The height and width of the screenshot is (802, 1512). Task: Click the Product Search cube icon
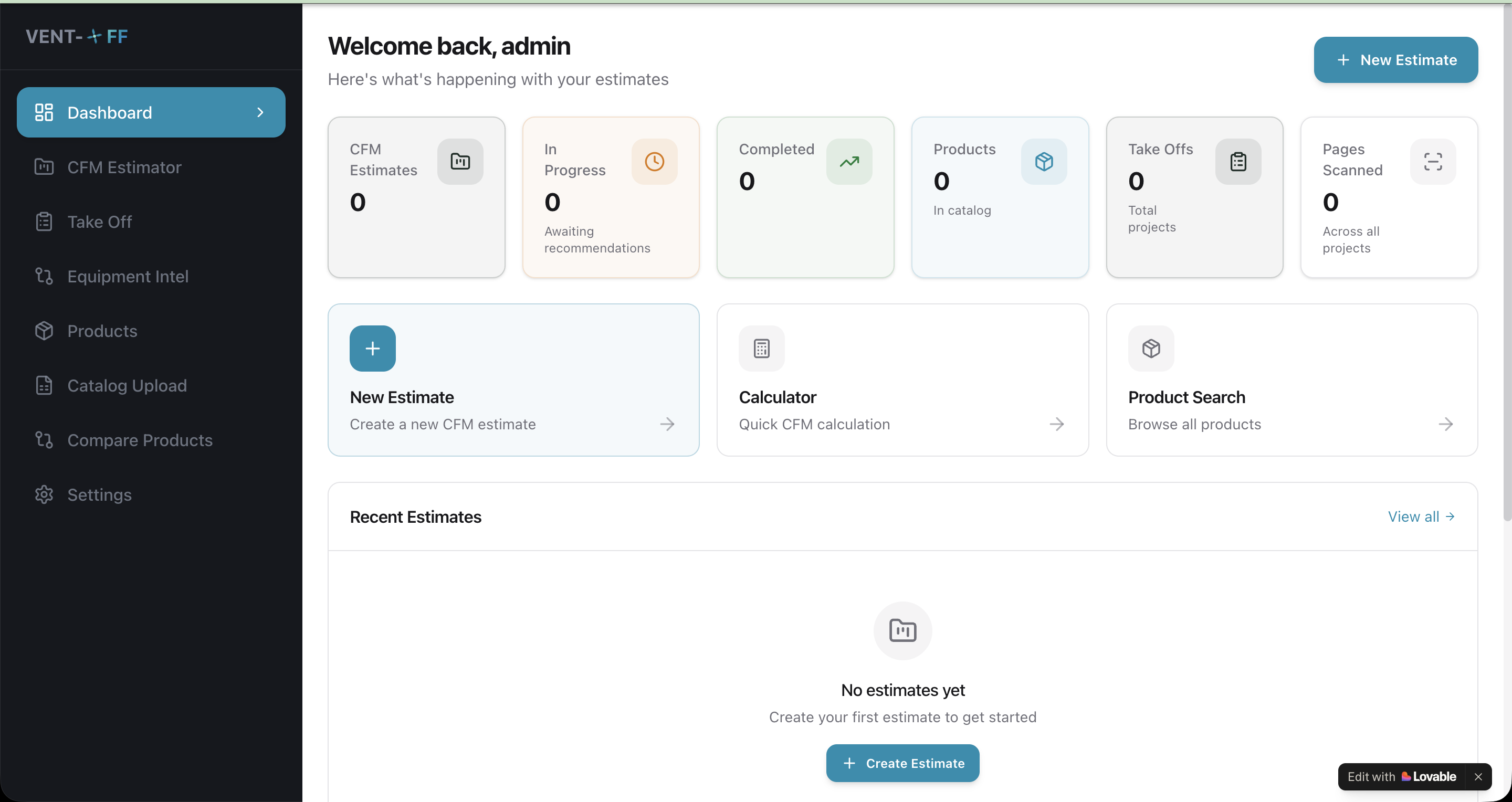coord(1150,349)
